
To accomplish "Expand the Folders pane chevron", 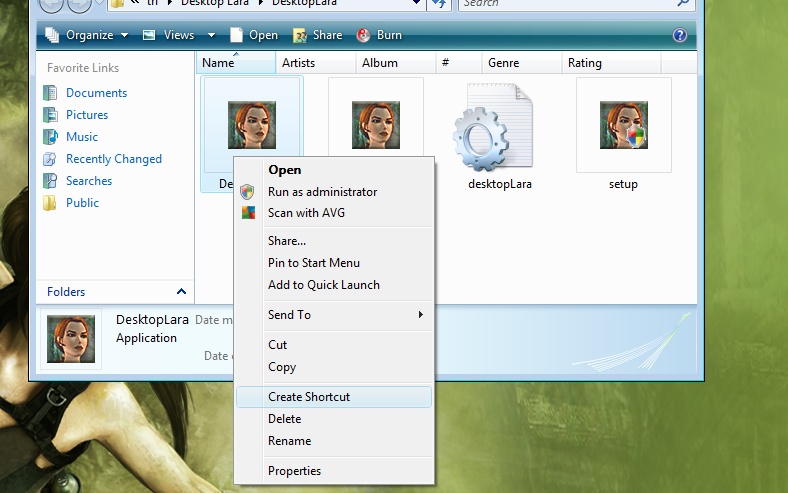I will click(181, 291).
